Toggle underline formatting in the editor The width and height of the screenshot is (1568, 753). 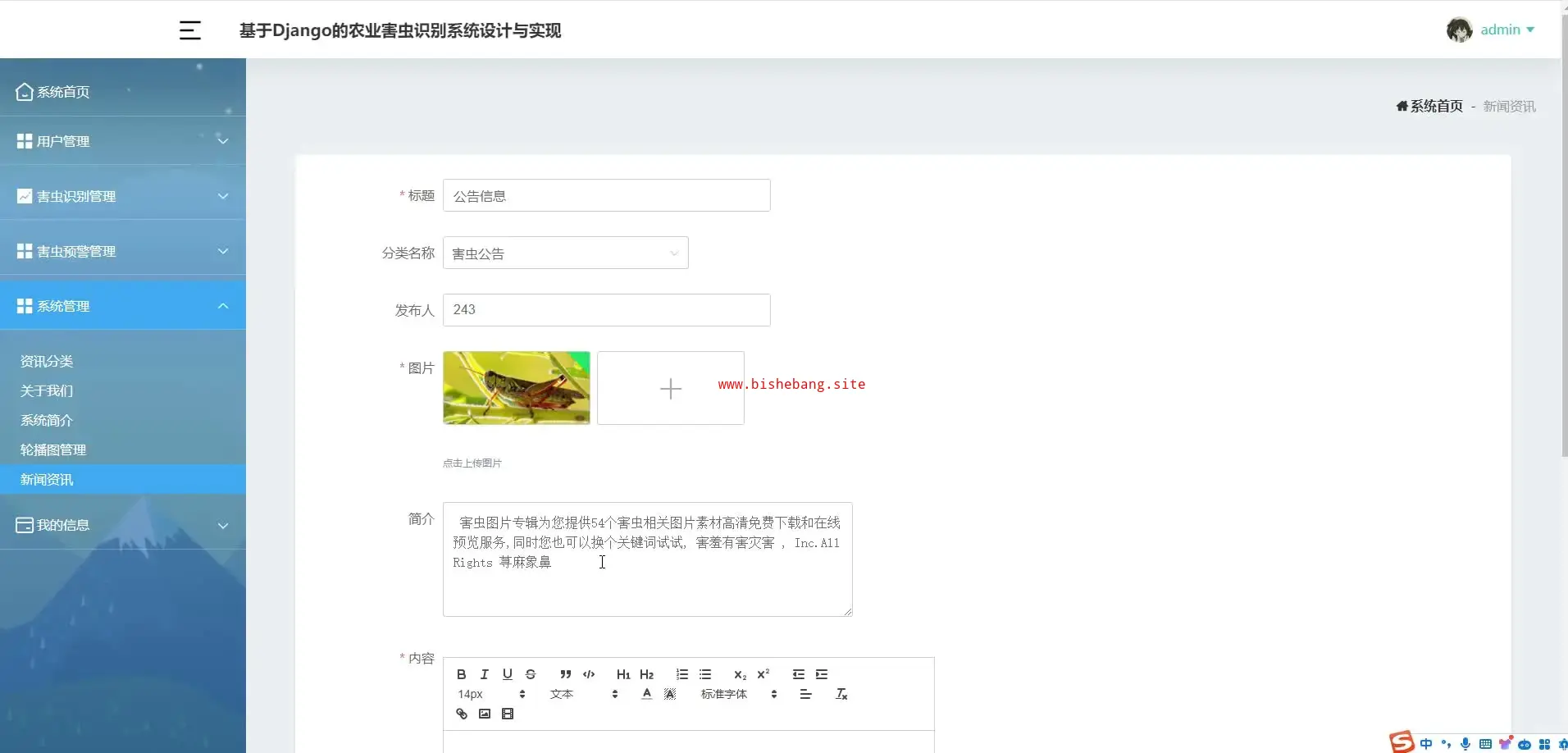click(x=507, y=674)
